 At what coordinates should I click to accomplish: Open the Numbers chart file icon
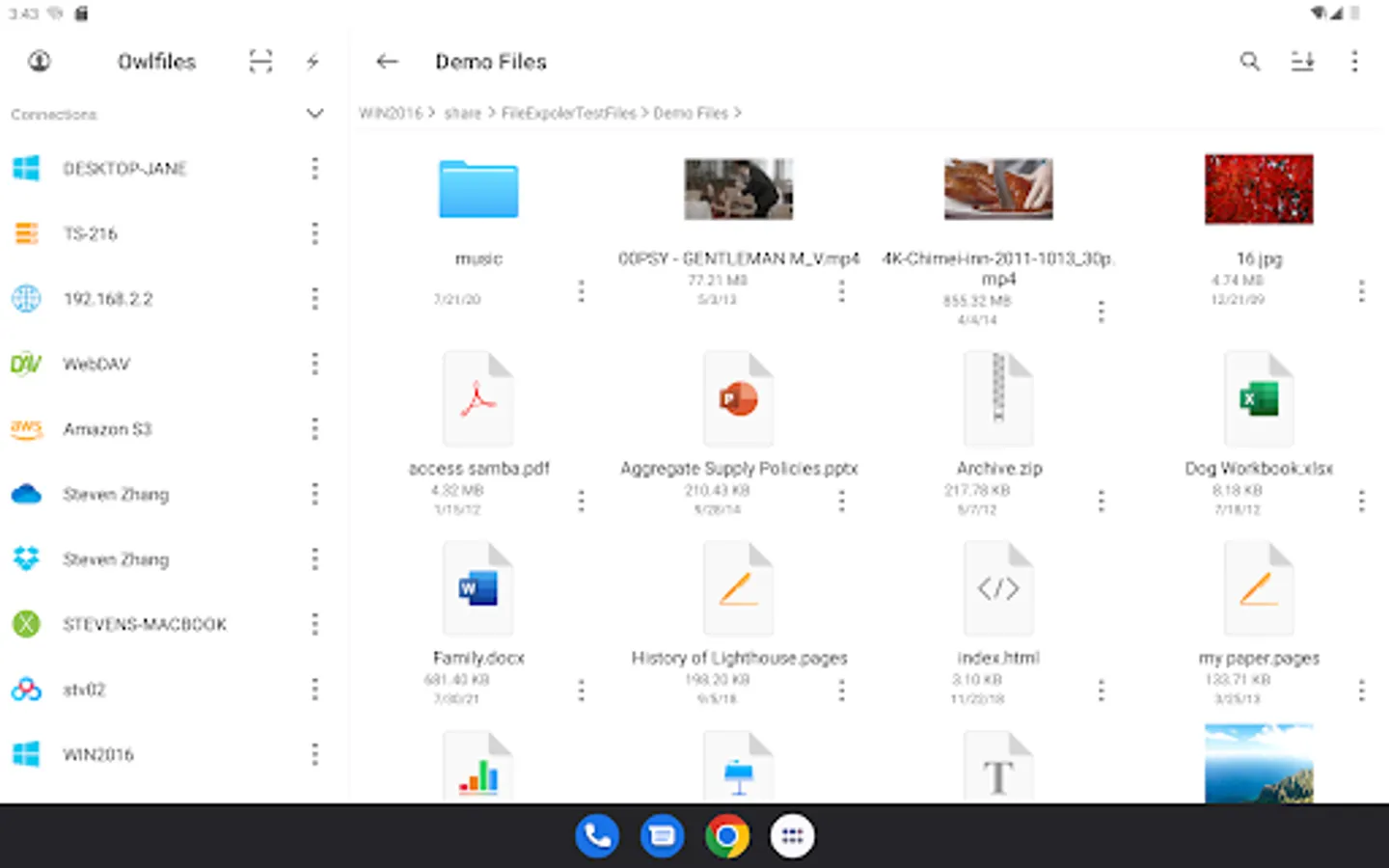pyautogui.click(x=478, y=767)
